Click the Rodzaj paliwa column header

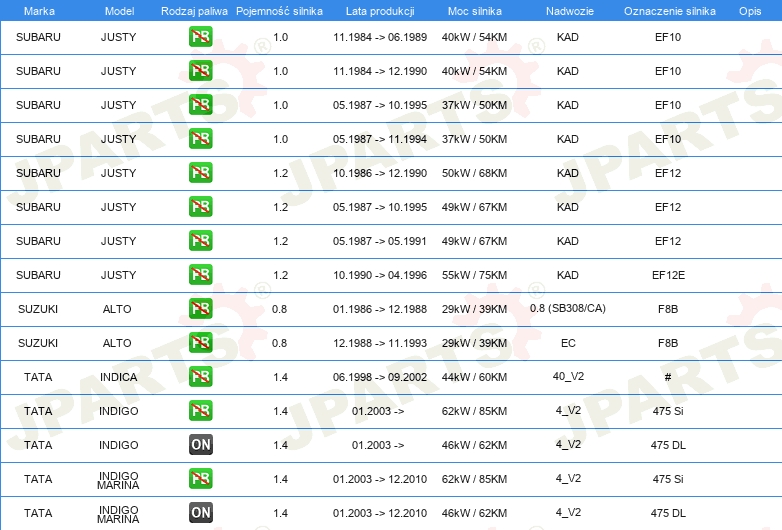pos(194,11)
